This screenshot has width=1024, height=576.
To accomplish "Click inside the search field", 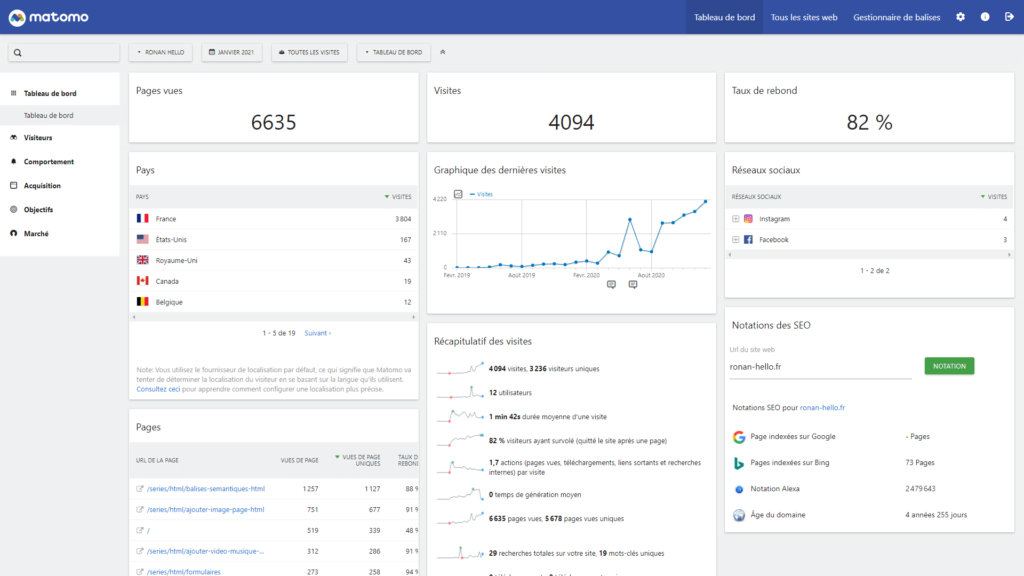I will click(x=62, y=51).
